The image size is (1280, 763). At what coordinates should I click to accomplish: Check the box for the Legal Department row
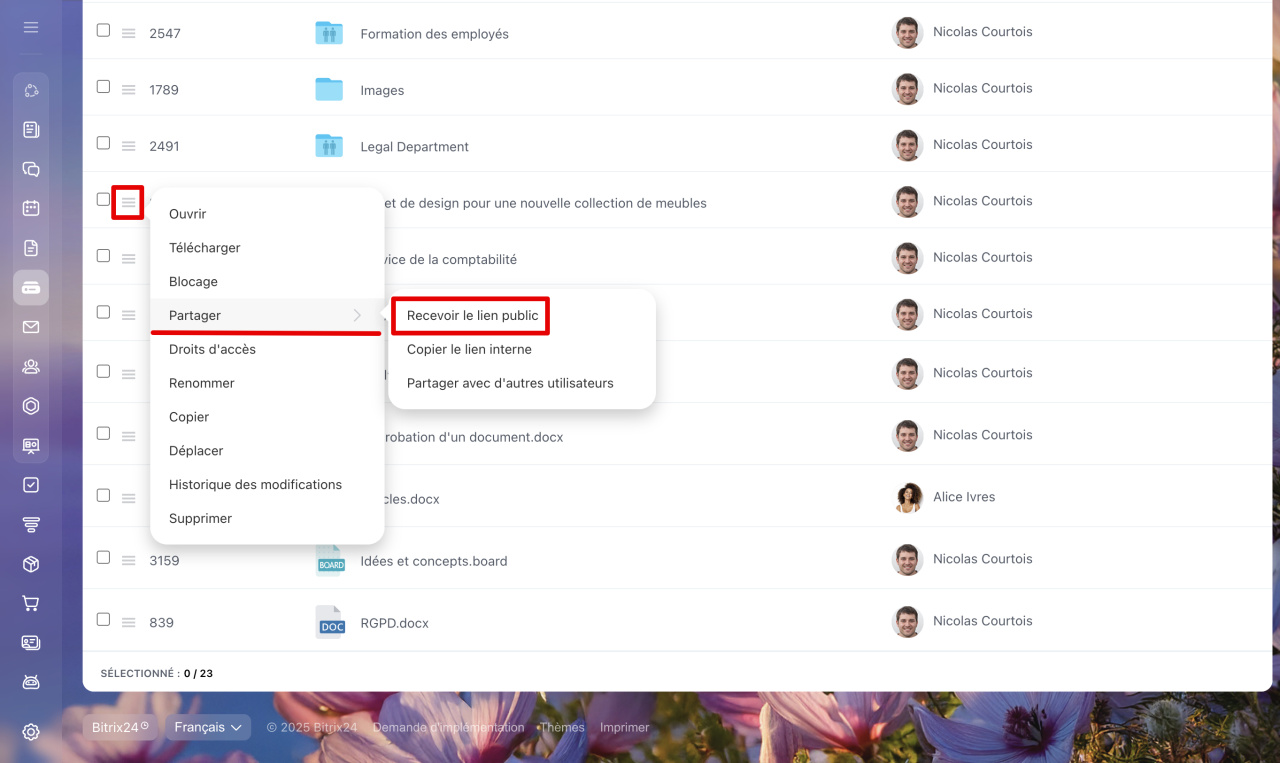pyautogui.click(x=103, y=143)
